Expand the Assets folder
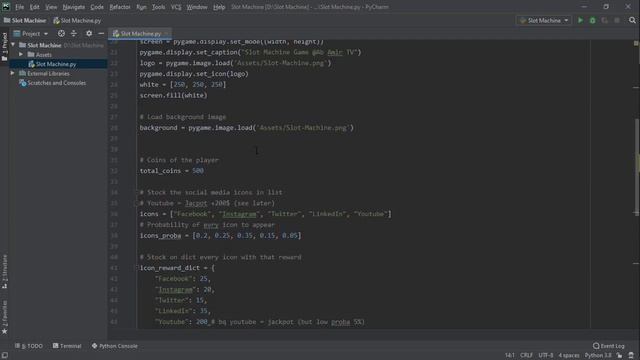This screenshot has height=360, width=640. click(21, 54)
